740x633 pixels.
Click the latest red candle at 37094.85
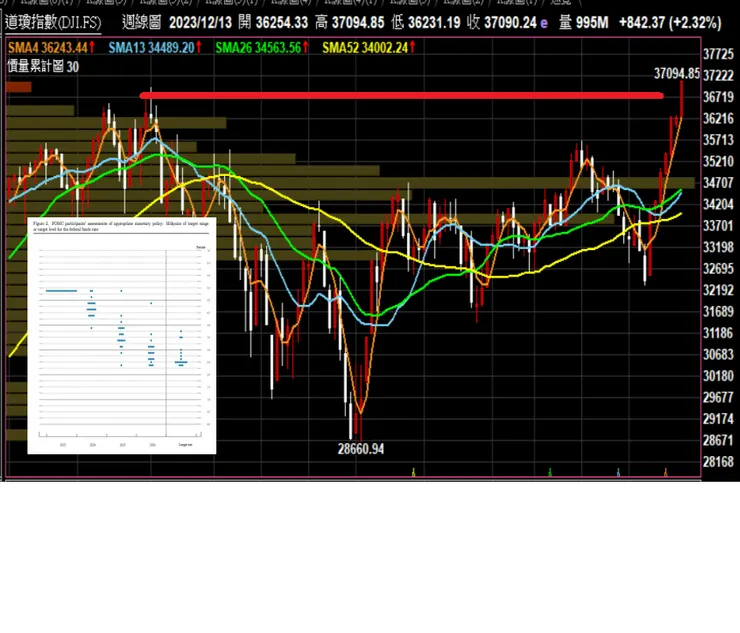pyautogui.click(x=681, y=99)
